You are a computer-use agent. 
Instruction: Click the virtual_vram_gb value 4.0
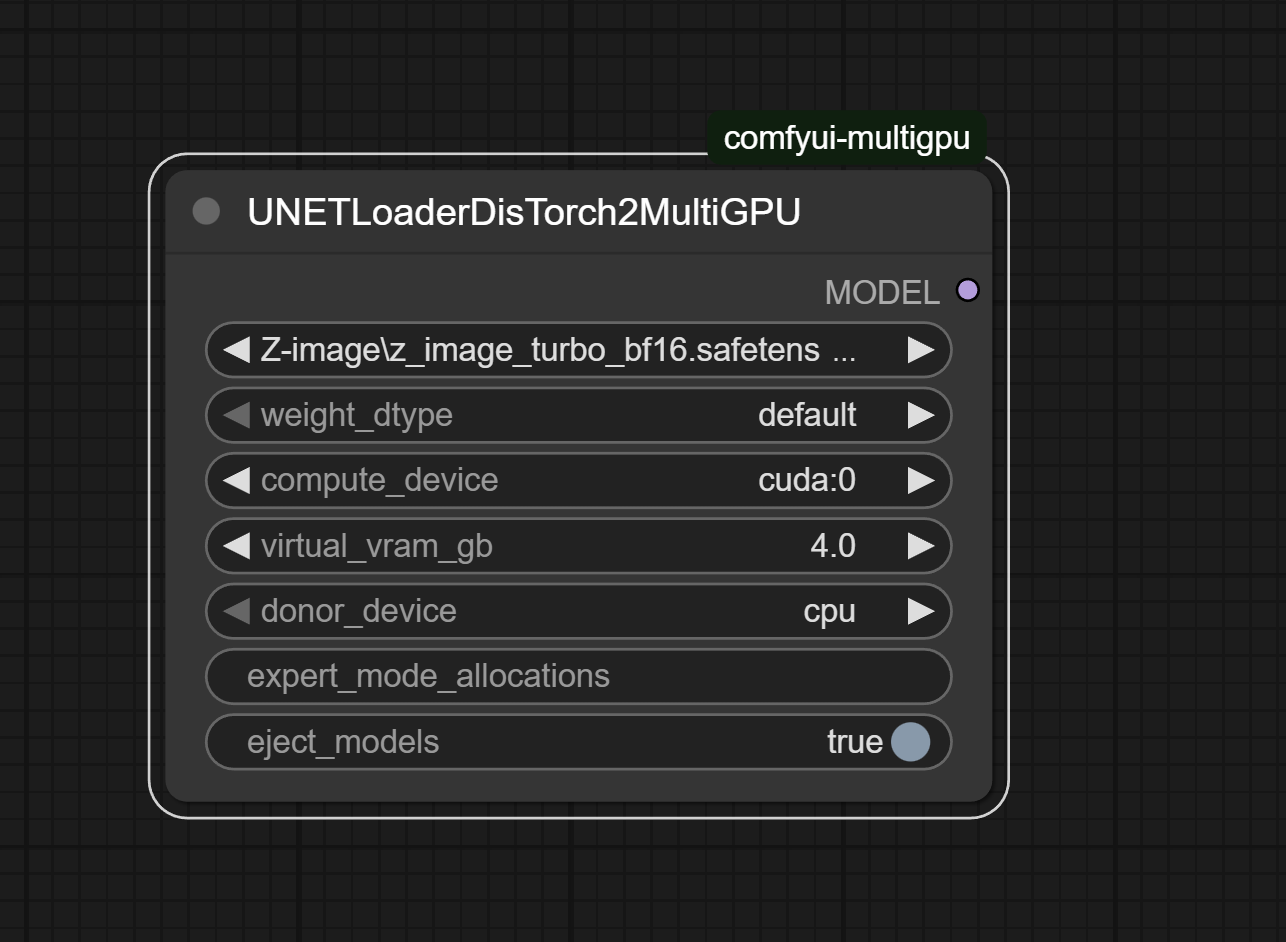tap(833, 546)
